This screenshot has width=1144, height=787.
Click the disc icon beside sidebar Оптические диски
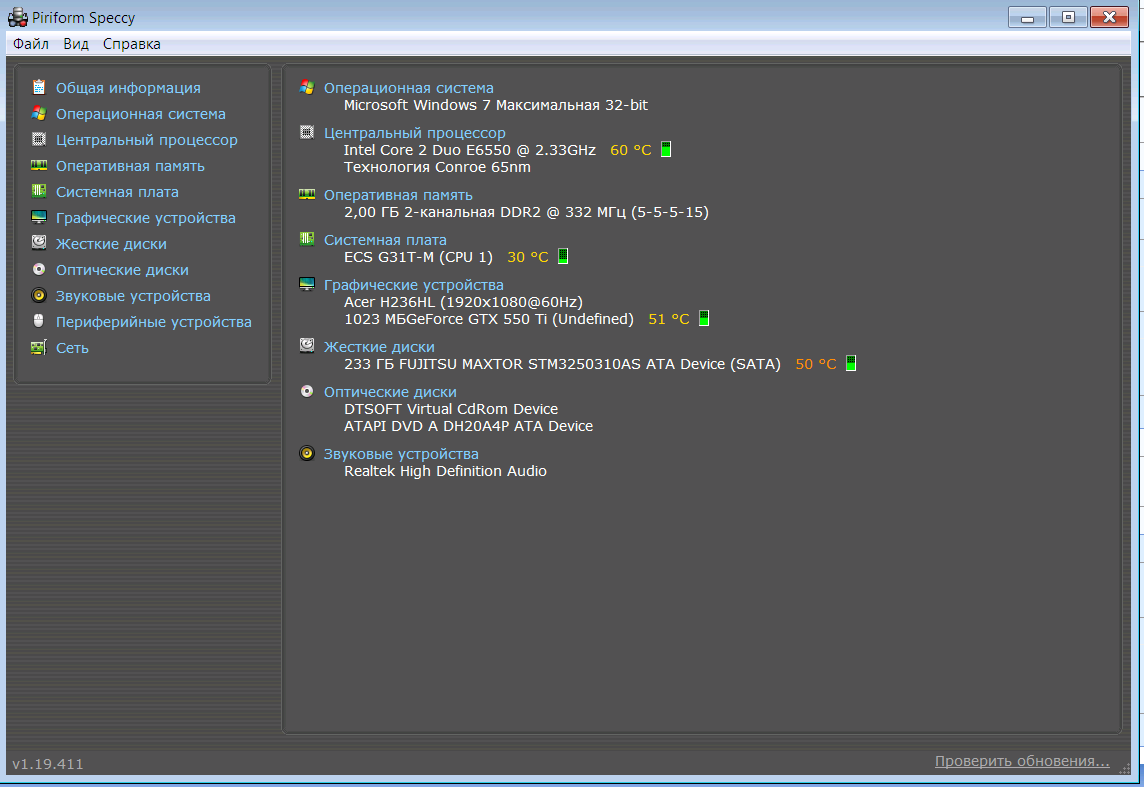(x=39, y=269)
